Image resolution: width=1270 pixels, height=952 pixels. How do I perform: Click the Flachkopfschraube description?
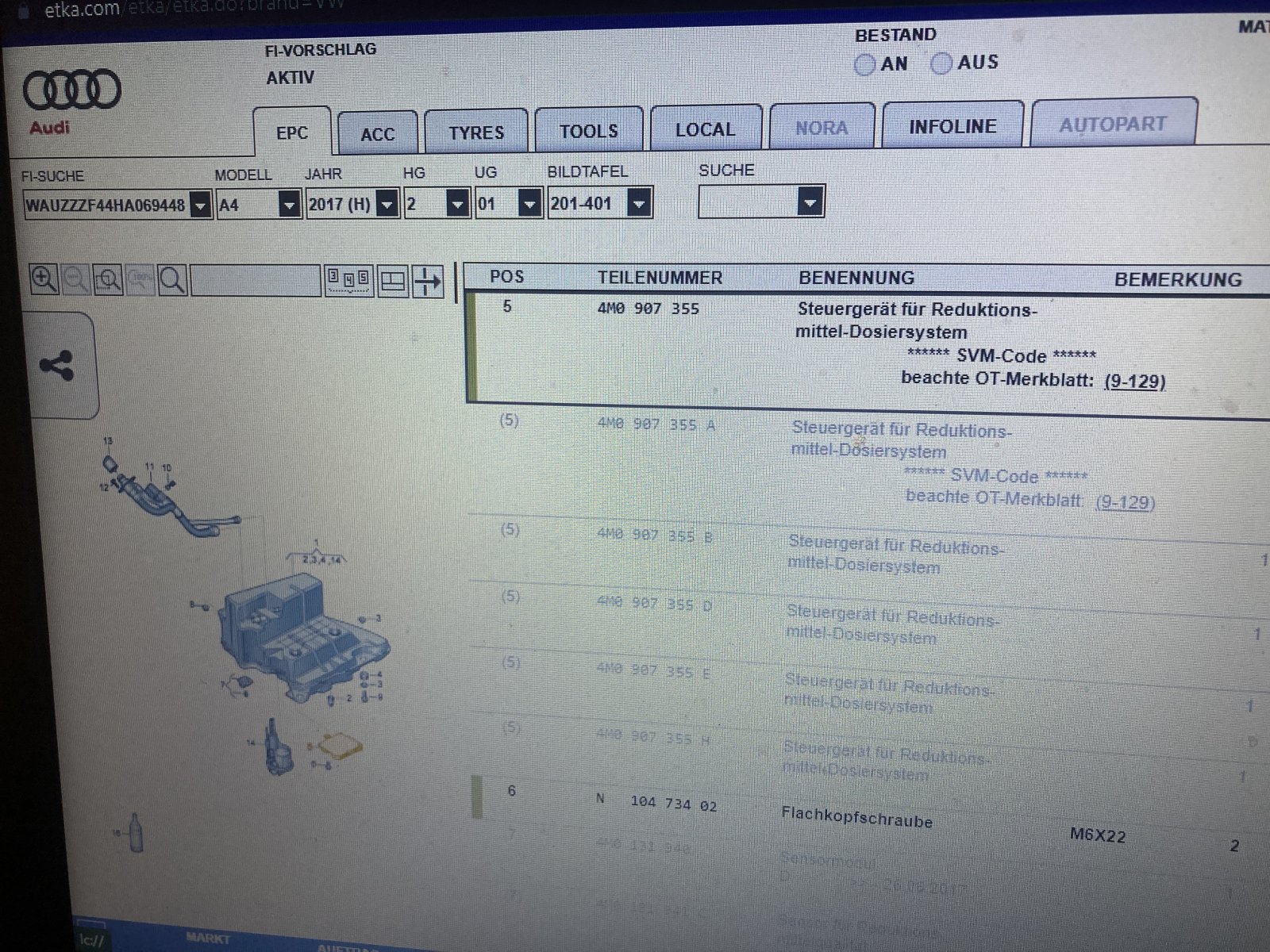click(856, 816)
